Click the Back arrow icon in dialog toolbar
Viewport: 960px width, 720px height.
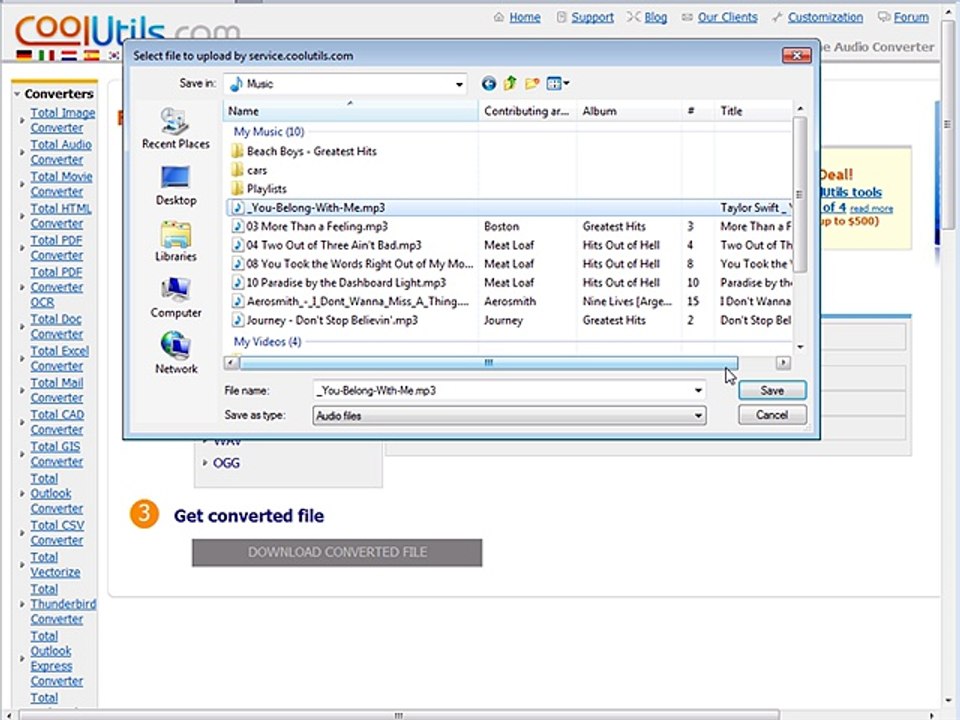click(x=488, y=83)
